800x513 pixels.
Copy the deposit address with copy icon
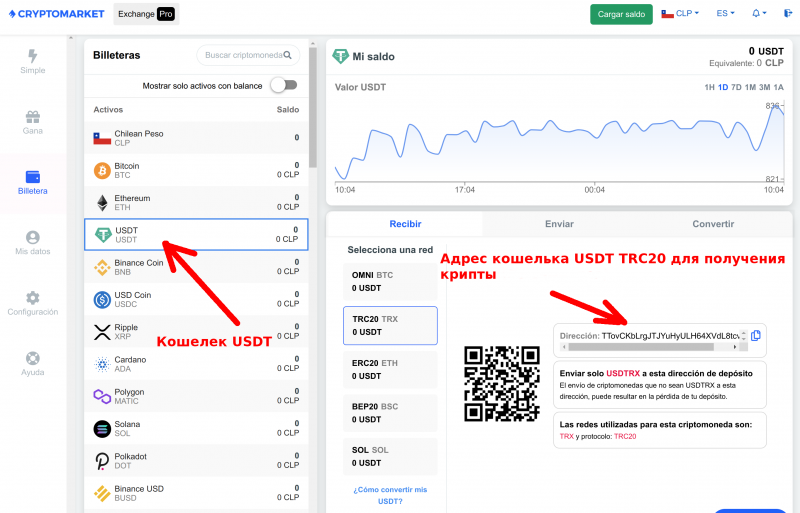click(x=756, y=336)
